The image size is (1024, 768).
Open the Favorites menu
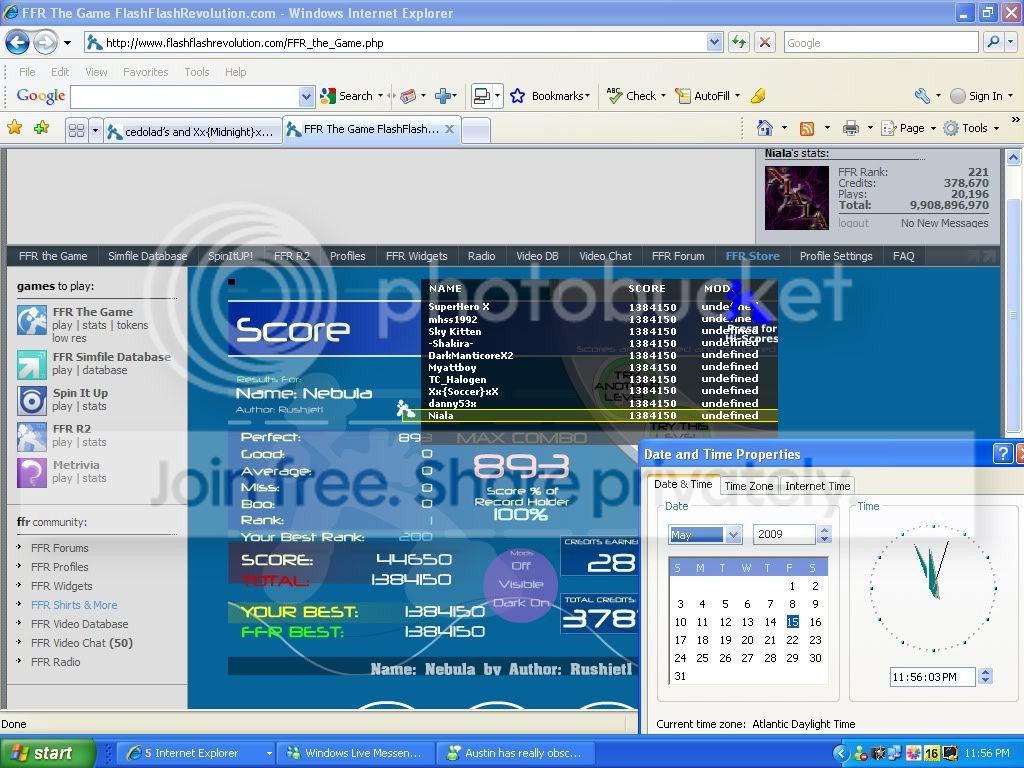[145, 72]
